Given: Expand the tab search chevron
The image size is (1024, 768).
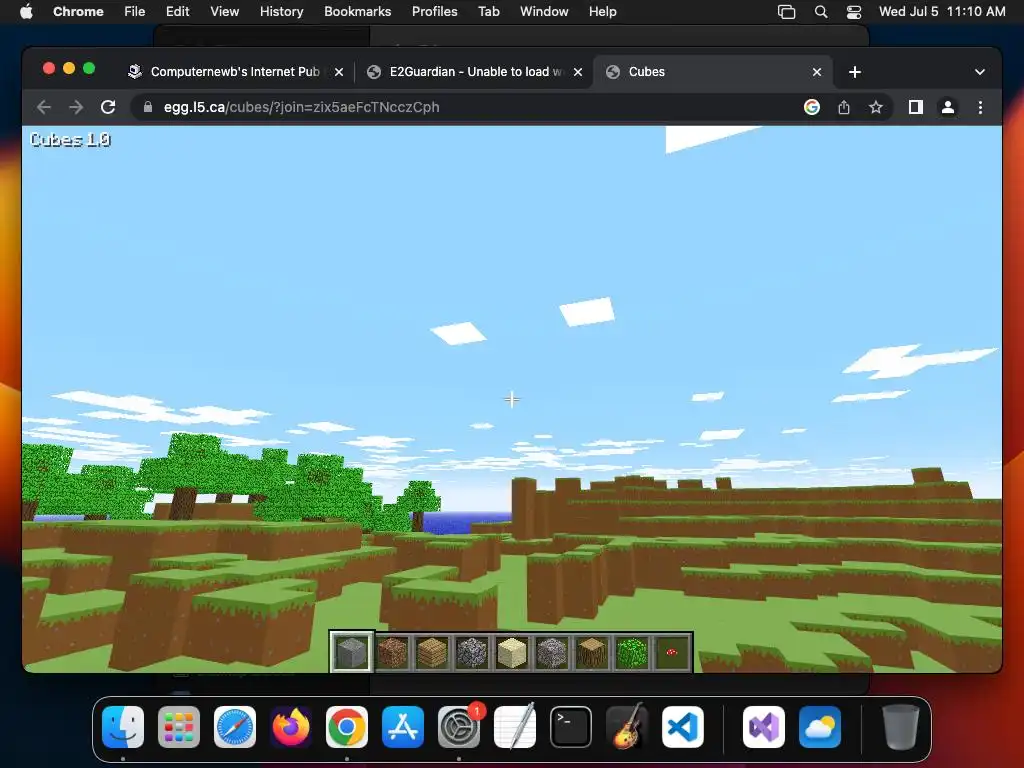Looking at the screenshot, I should [980, 72].
